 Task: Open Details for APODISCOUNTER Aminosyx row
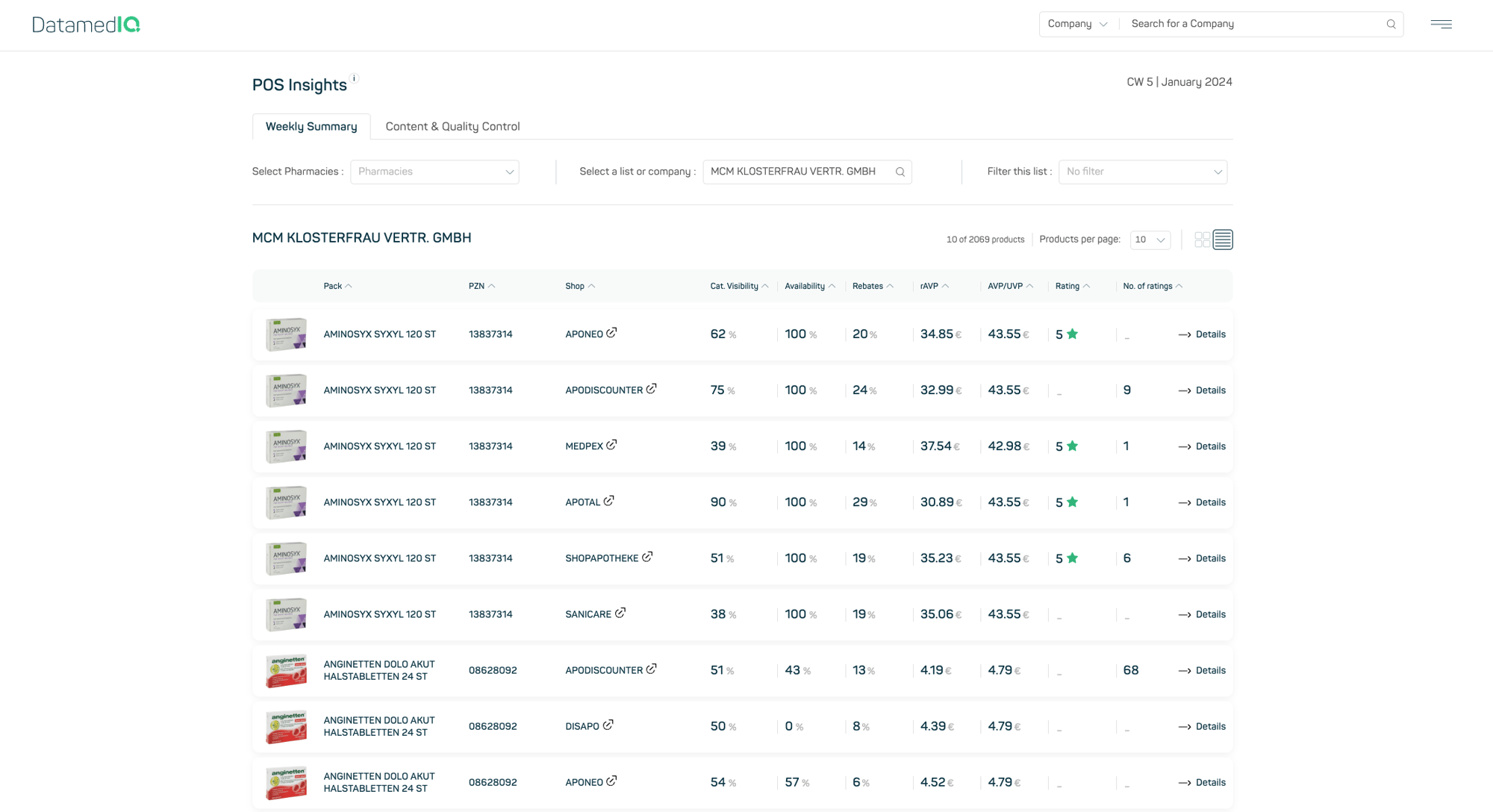click(1202, 390)
